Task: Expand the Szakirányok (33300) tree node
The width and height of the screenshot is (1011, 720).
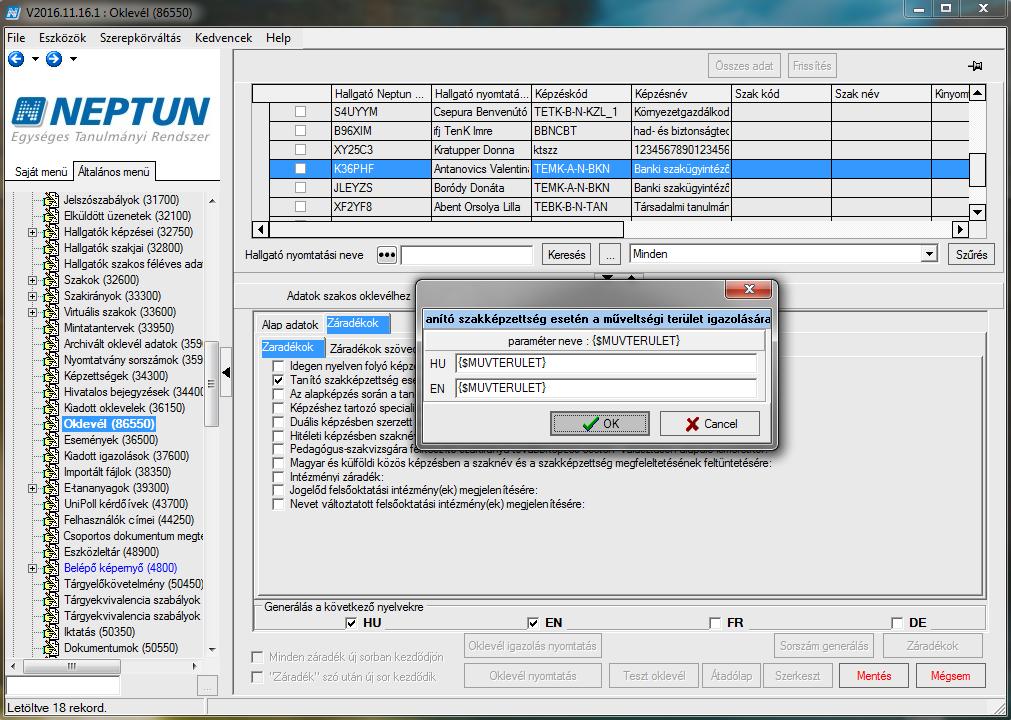Action: (x=32, y=297)
